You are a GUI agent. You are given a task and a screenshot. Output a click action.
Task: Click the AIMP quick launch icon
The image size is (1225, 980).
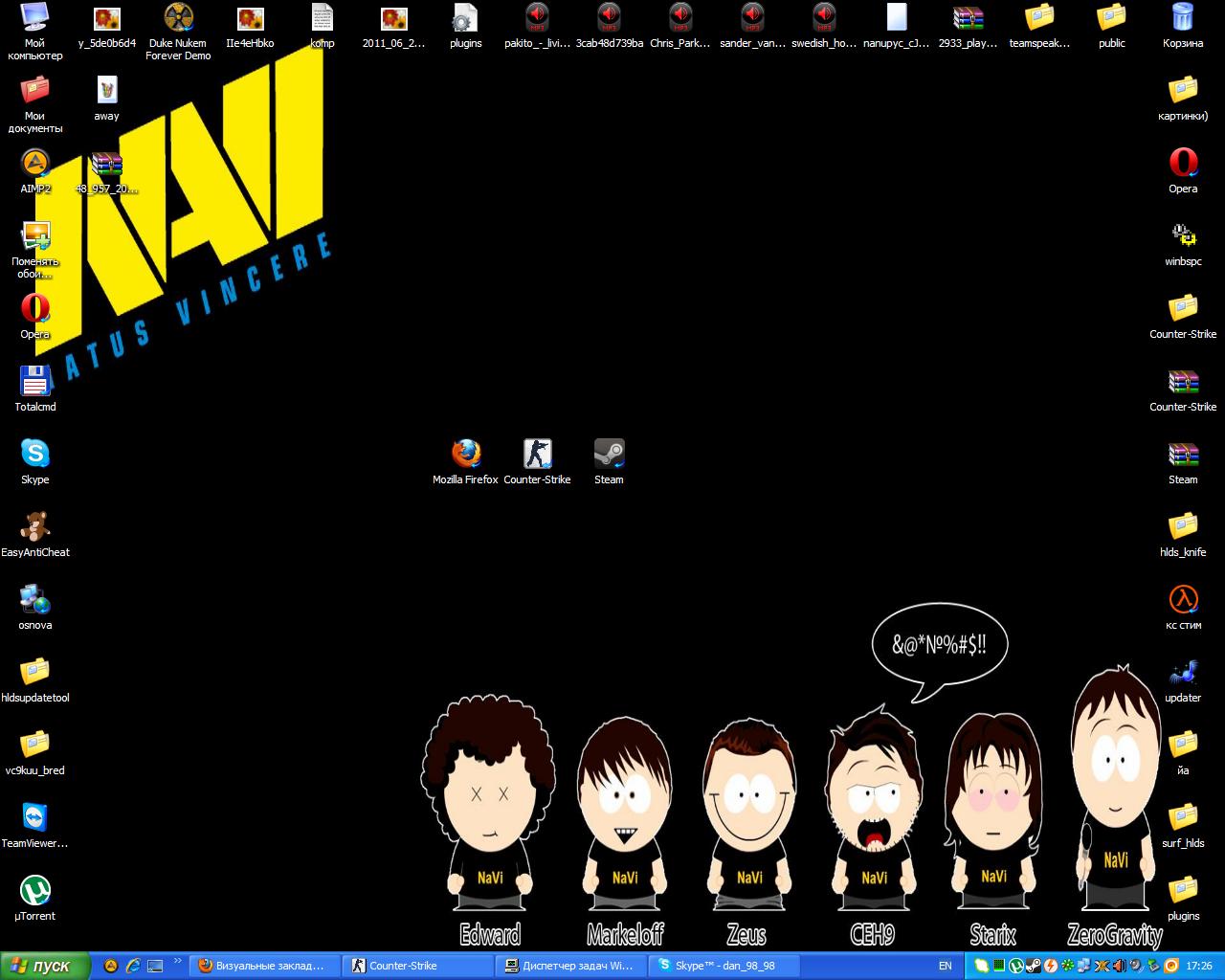pyautogui.click(x=111, y=966)
